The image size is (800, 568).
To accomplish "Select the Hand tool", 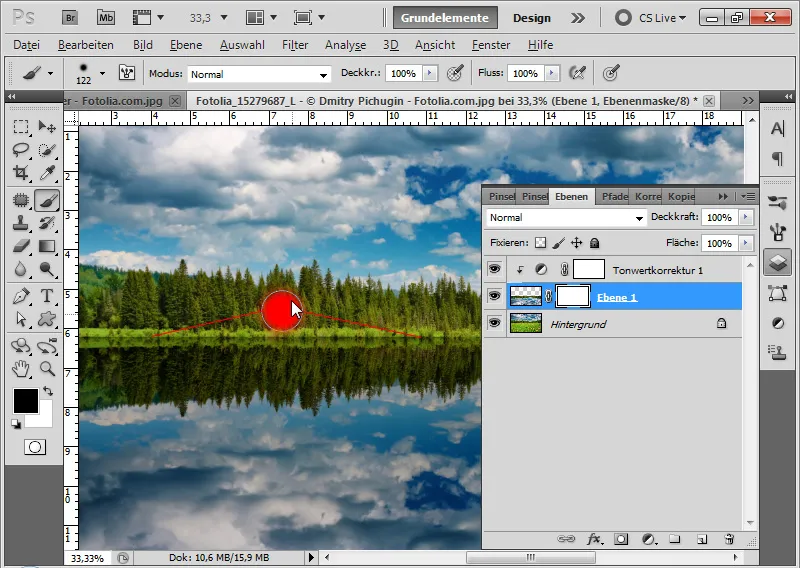I will click(x=20, y=368).
